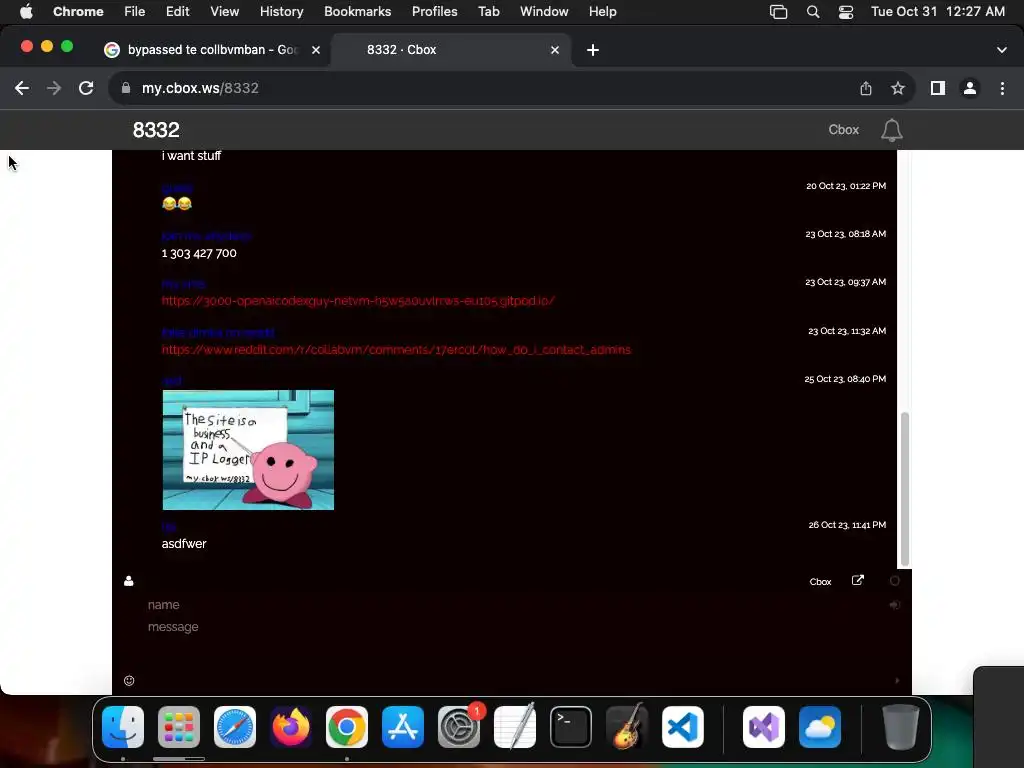Open Launchpad in the Dock
This screenshot has width=1024, height=768.
click(x=179, y=727)
